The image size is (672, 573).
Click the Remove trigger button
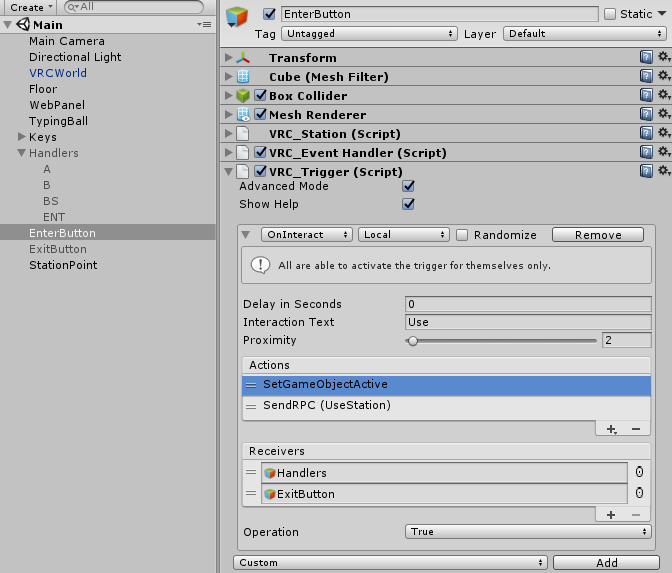[598, 235]
